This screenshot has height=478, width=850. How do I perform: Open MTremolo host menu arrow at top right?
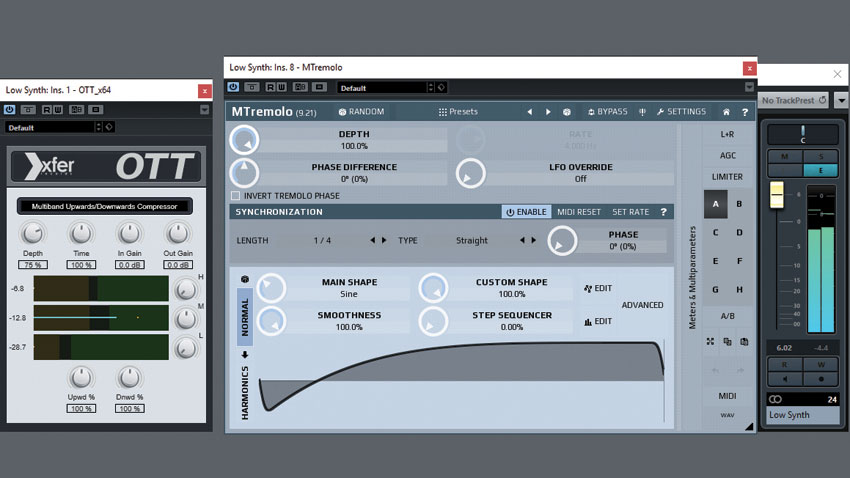tap(749, 87)
